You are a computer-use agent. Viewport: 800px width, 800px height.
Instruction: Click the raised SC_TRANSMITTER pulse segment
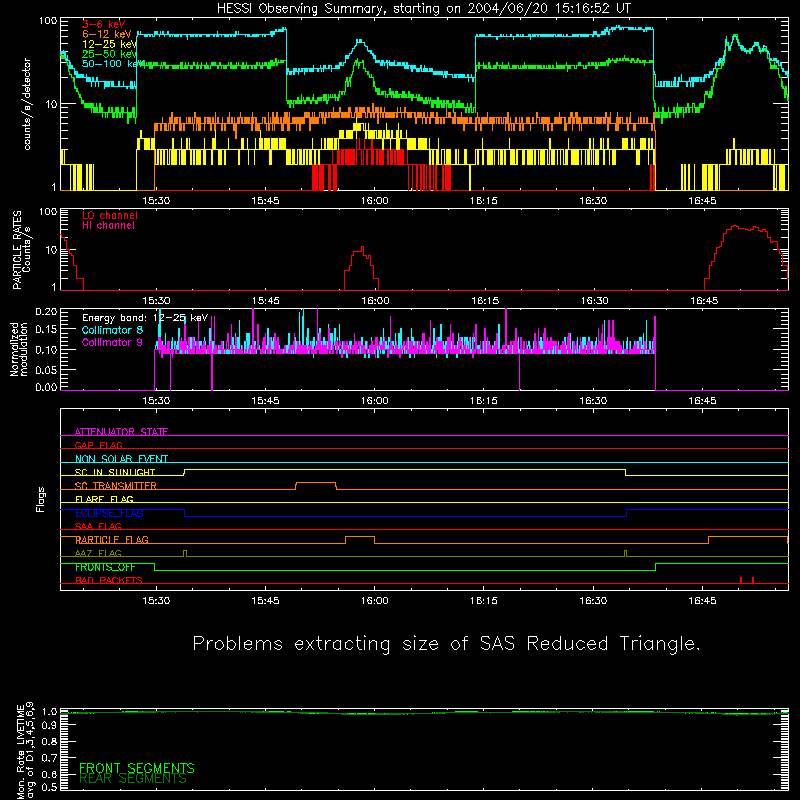coord(316,483)
